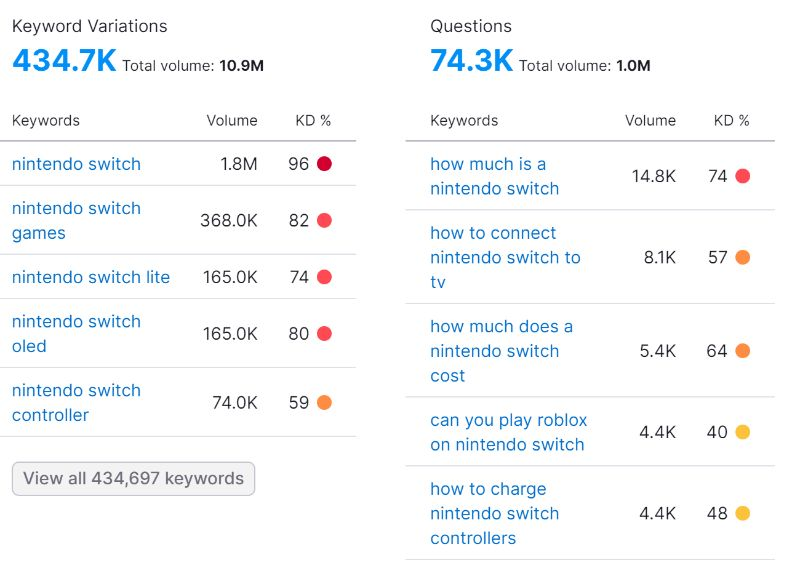
Task: Open 'how much is a nintendo switch' question
Action: click(x=494, y=176)
